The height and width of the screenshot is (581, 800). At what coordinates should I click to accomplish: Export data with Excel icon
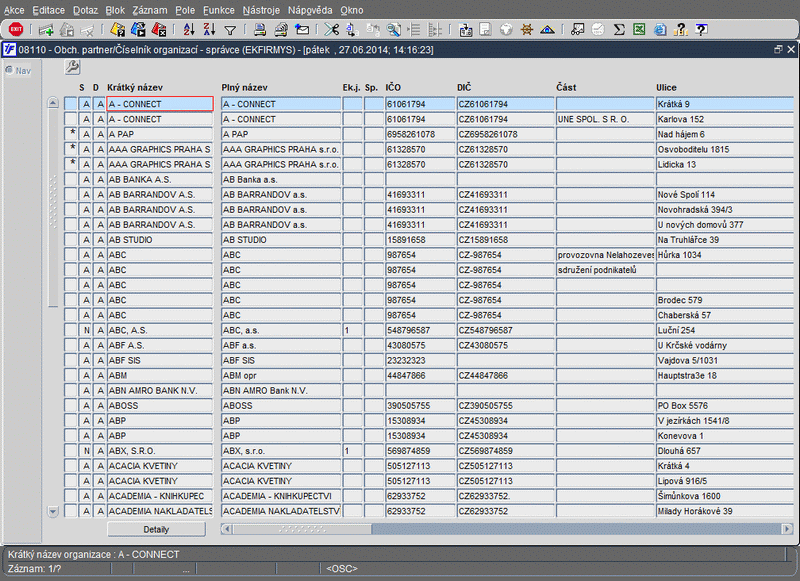pyautogui.click(x=640, y=30)
